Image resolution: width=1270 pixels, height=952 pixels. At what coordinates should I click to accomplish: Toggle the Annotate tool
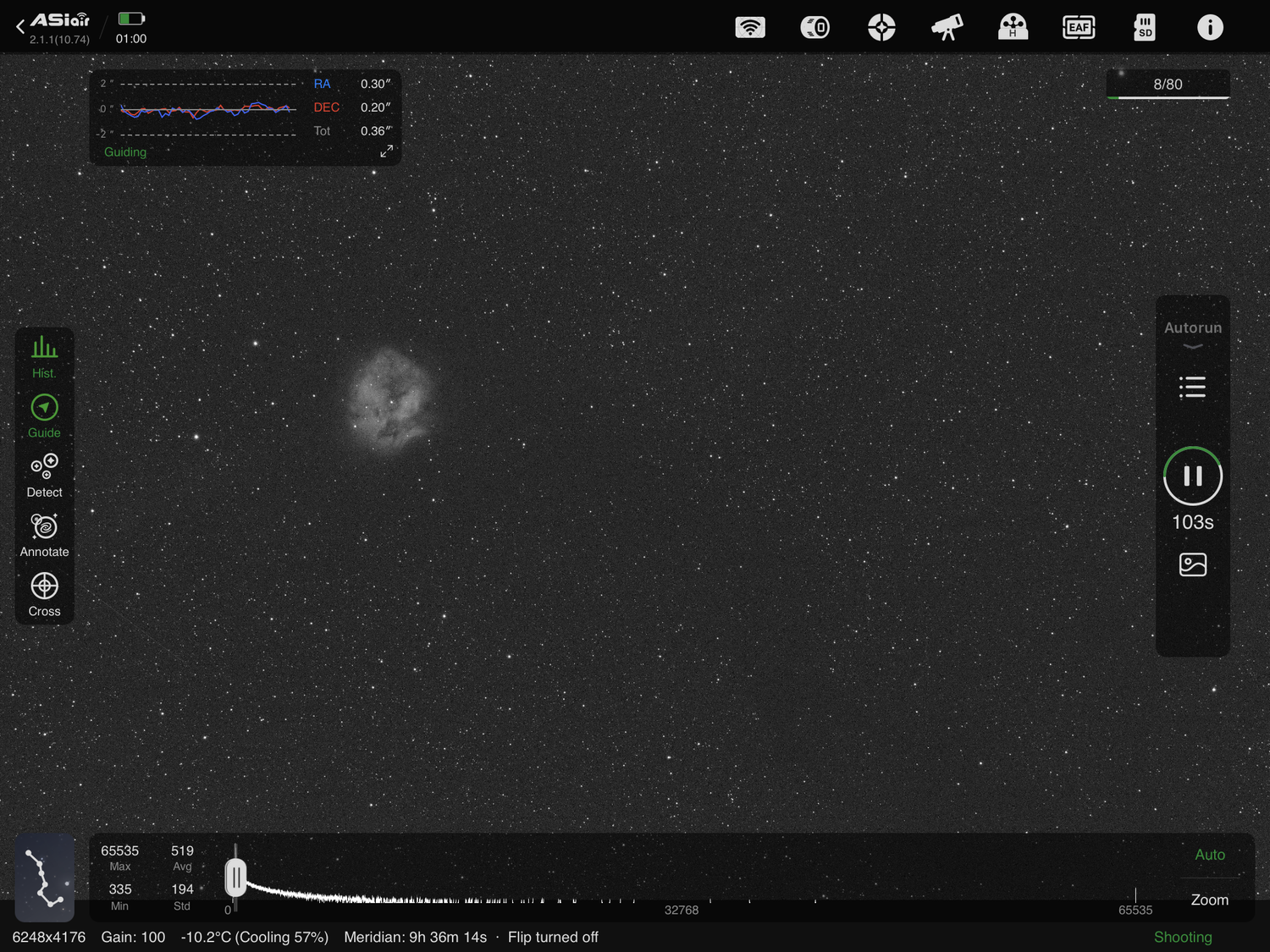(x=44, y=536)
